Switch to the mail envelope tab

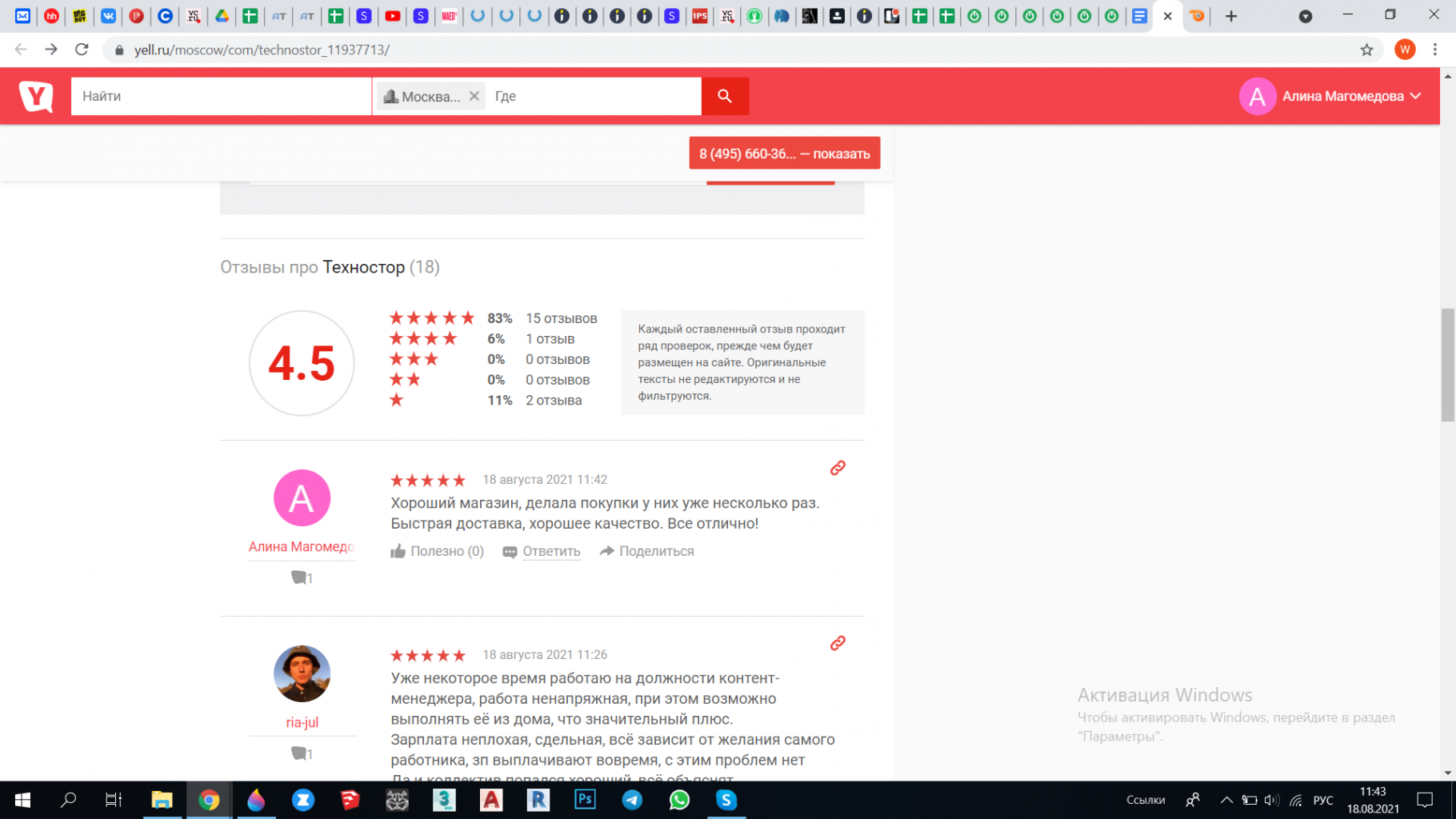pyautogui.click(x=22, y=16)
